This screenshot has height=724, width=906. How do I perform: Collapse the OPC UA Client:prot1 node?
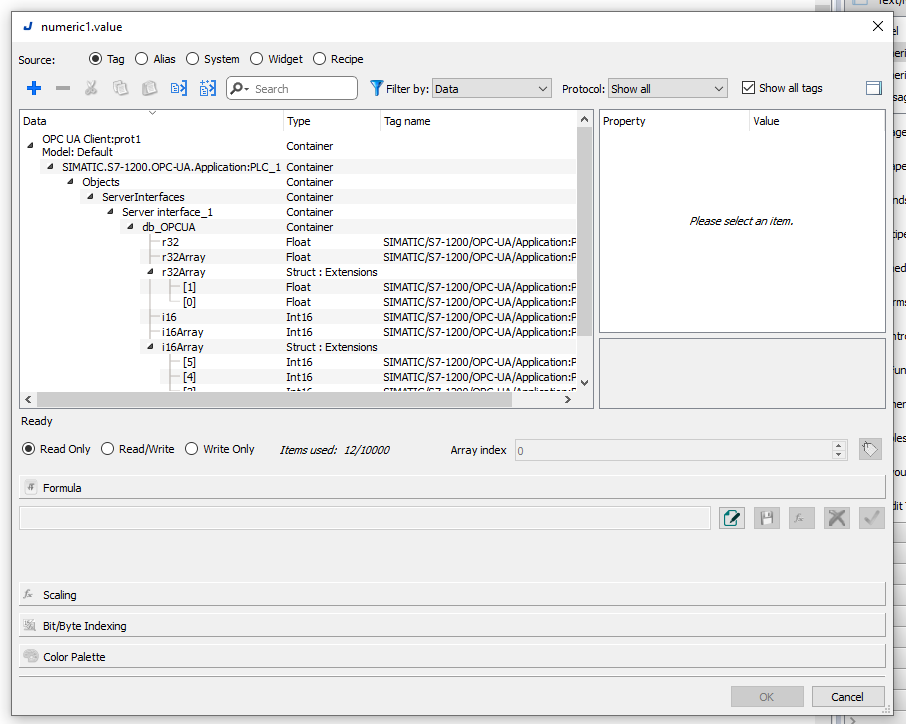click(30, 146)
